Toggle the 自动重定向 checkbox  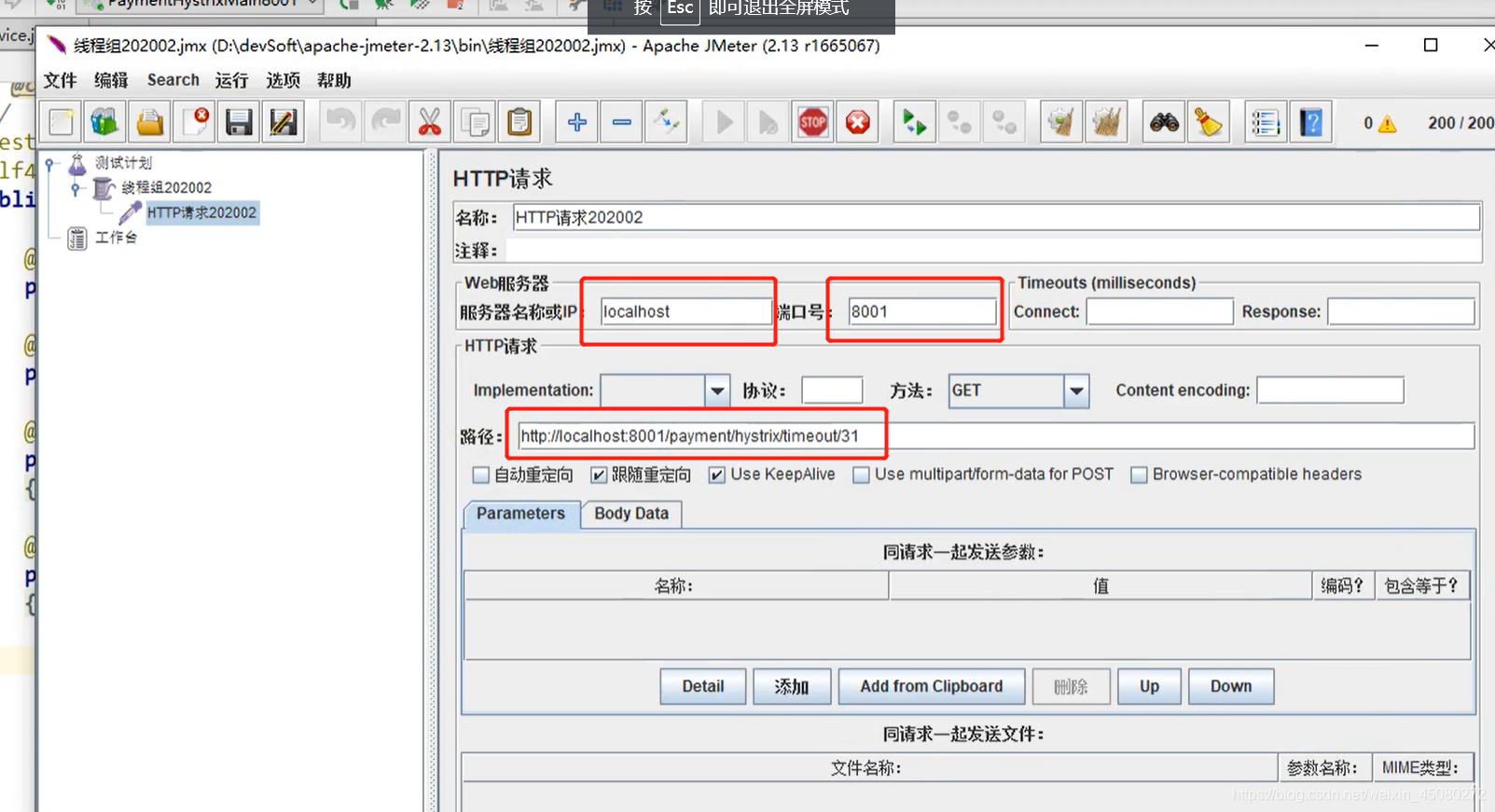pos(481,475)
